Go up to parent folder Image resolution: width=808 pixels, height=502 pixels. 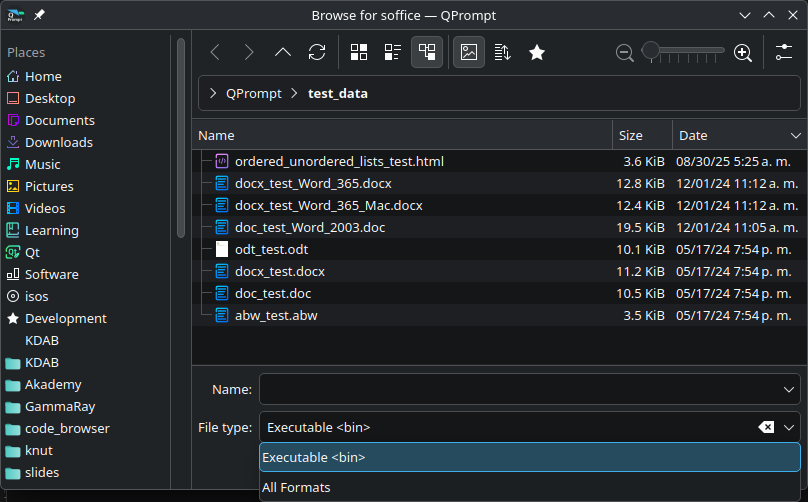(283, 52)
